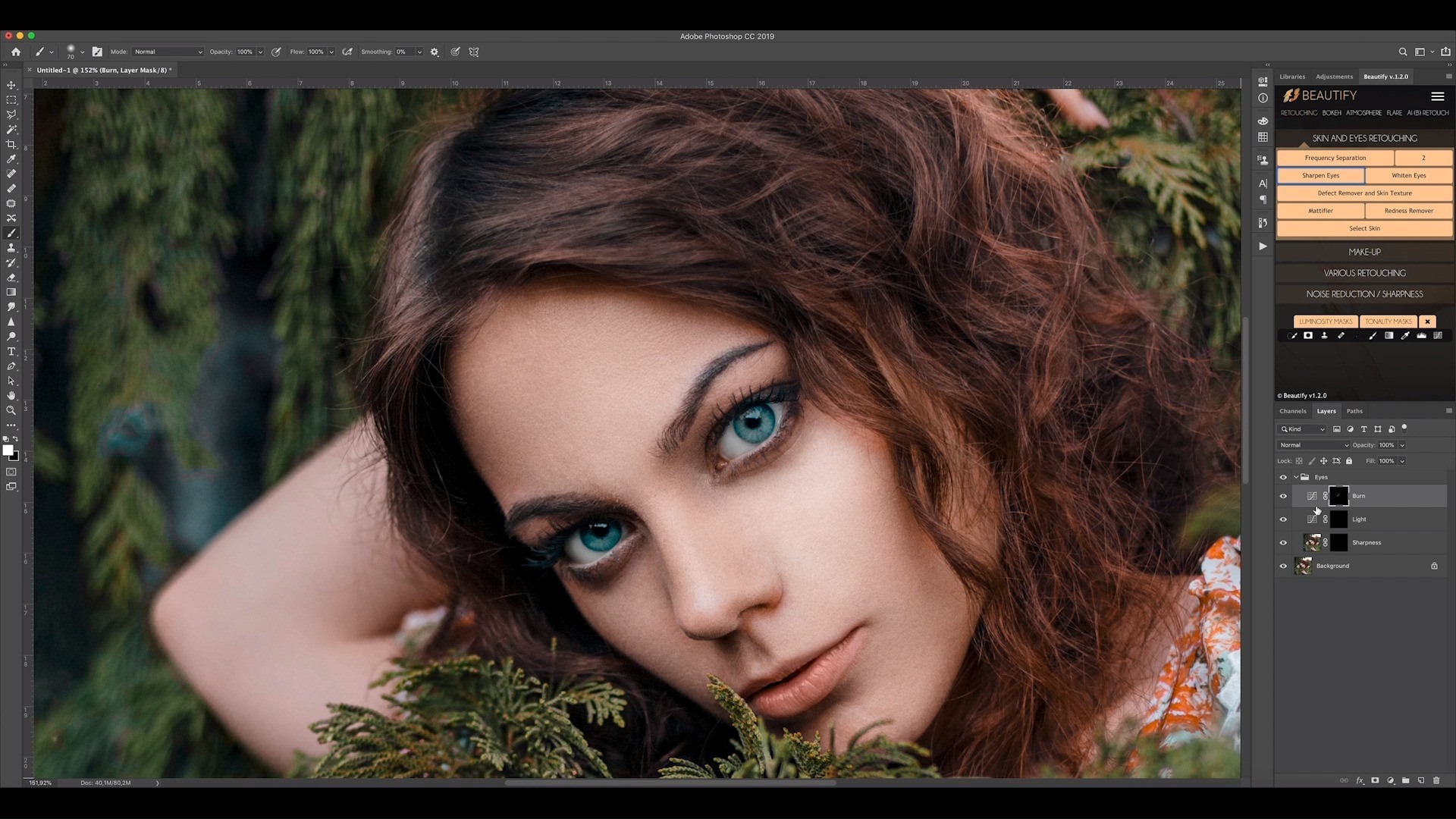Image resolution: width=1456 pixels, height=819 pixels.
Task: Open the brush Mode dropdown
Action: click(x=168, y=52)
